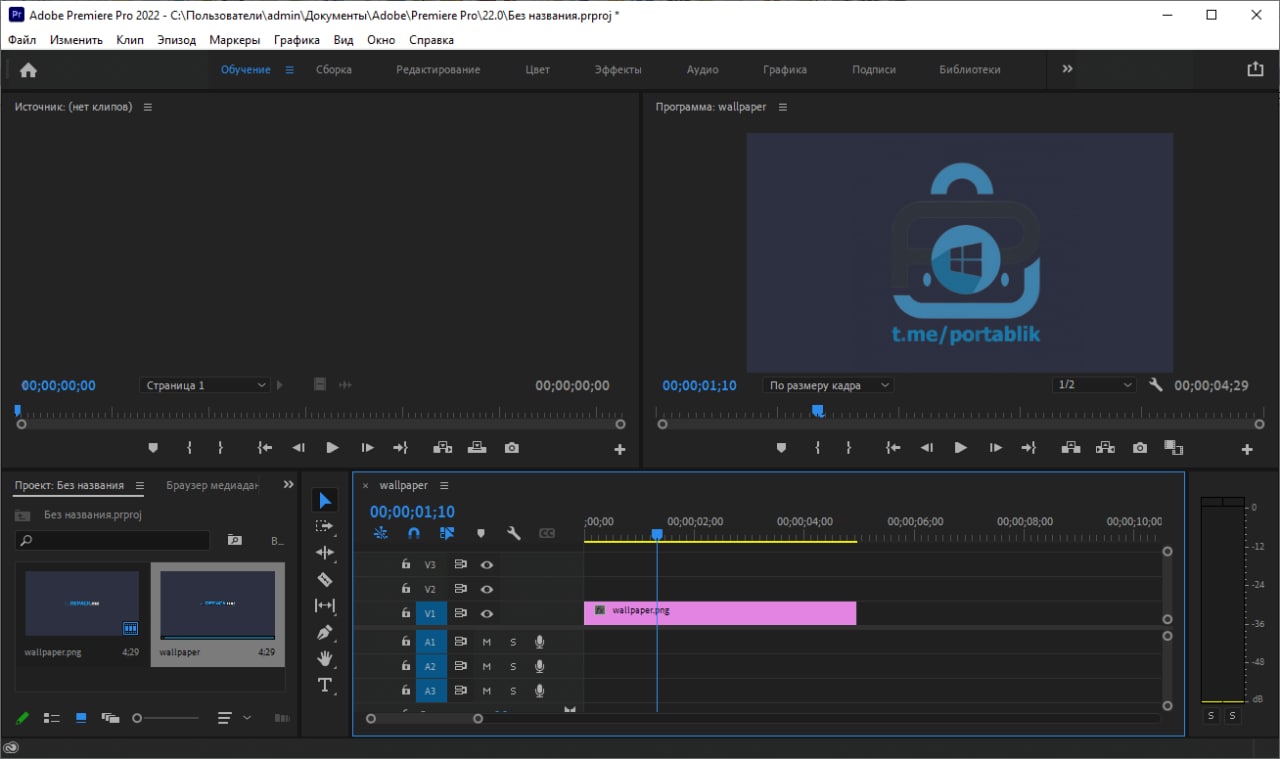Open the Эпизод menu

tap(177, 40)
